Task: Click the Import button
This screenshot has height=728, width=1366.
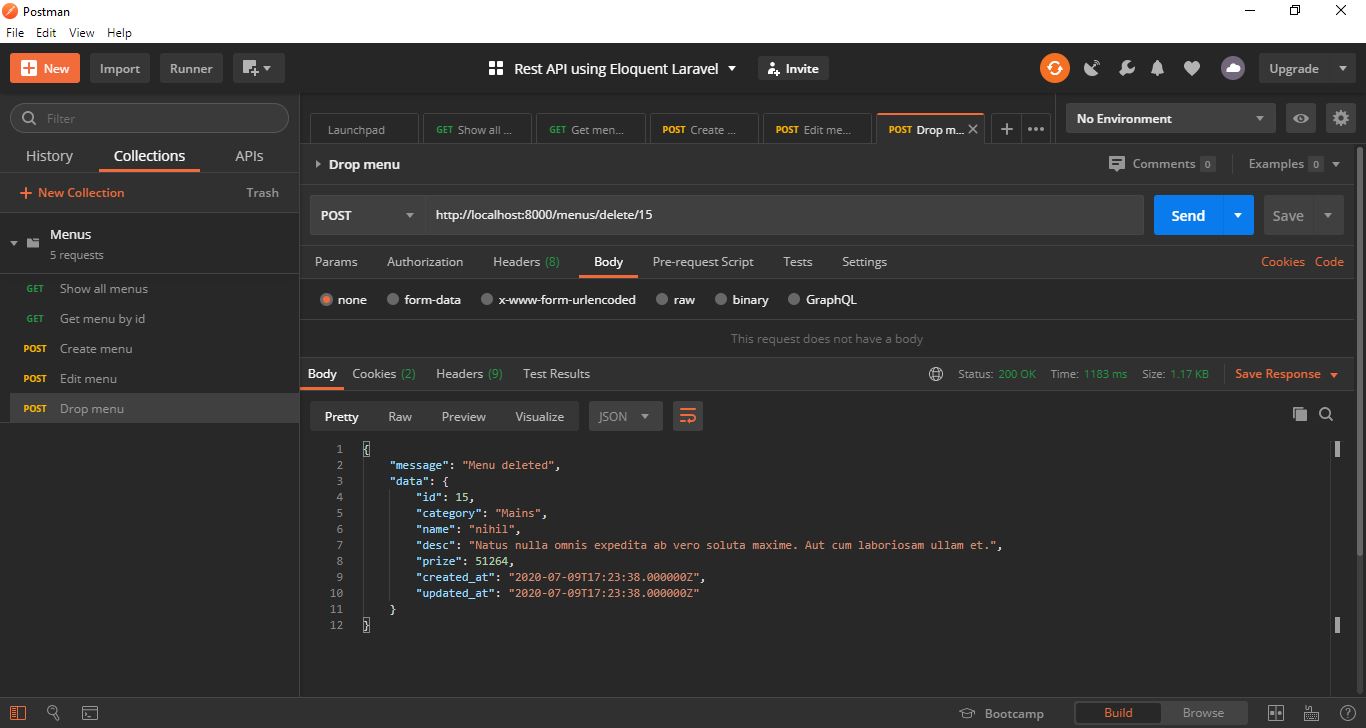Action: (120, 68)
